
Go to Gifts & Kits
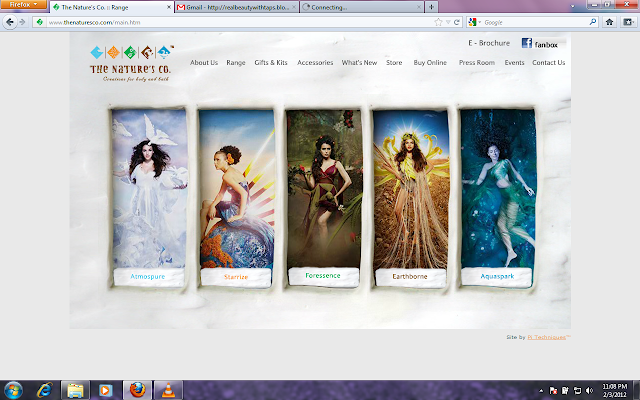[x=271, y=62]
